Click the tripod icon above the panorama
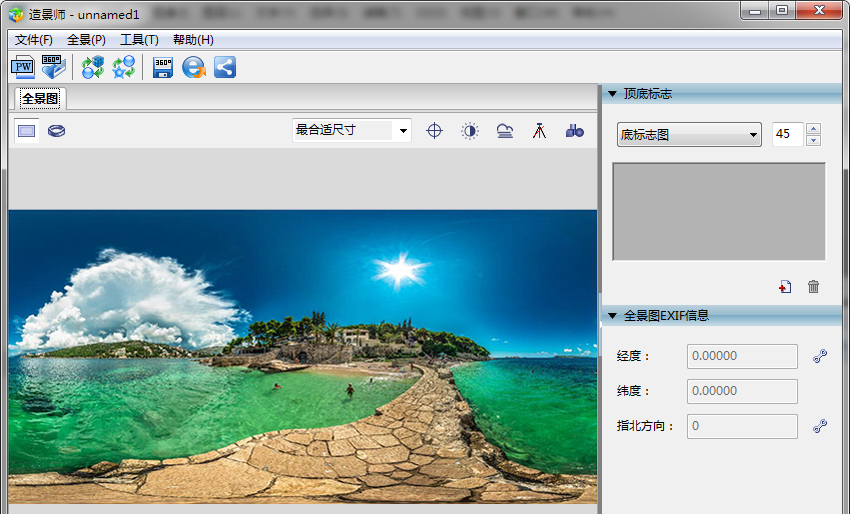Screen dimensions: 850x514 tap(539, 130)
